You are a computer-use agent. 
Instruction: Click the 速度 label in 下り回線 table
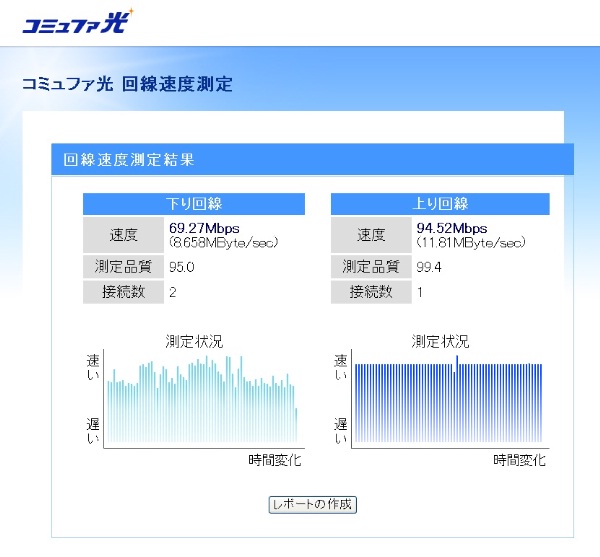pos(123,235)
